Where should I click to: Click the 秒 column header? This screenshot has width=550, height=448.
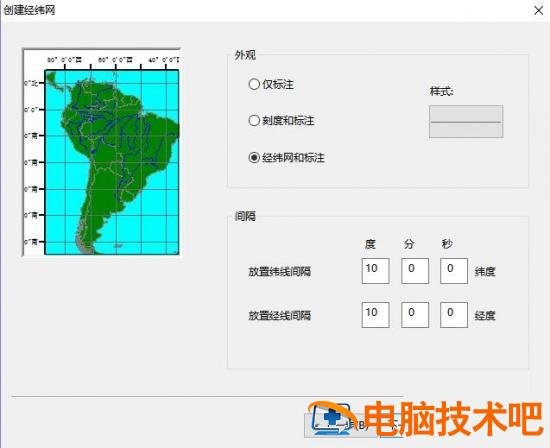tap(447, 244)
